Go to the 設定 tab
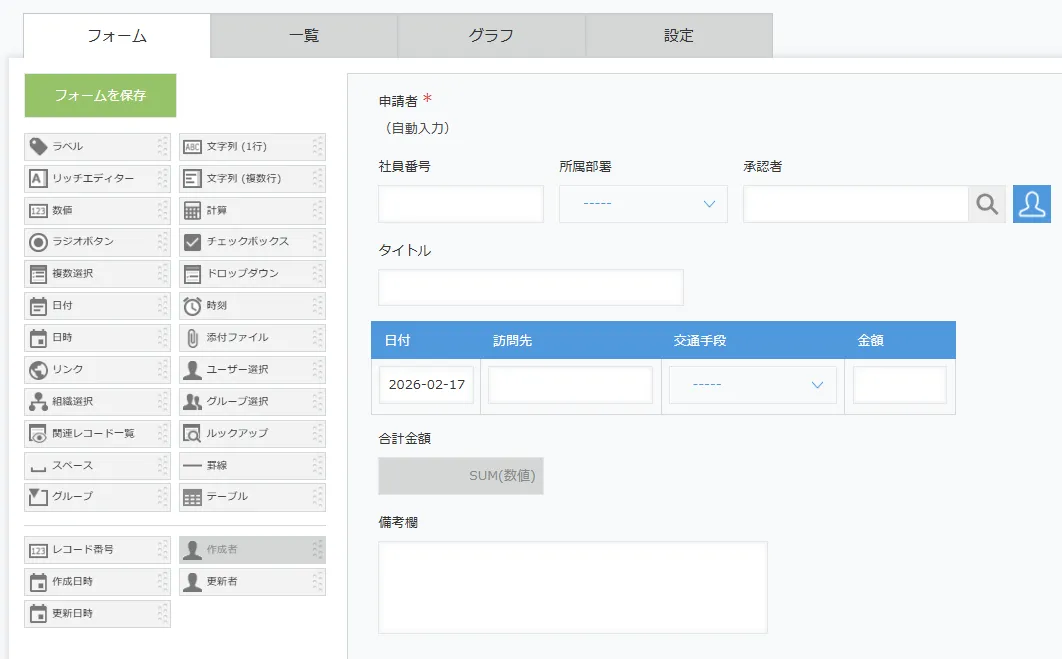The height and width of the screenshot is (659, 1062). click(678, 36)
